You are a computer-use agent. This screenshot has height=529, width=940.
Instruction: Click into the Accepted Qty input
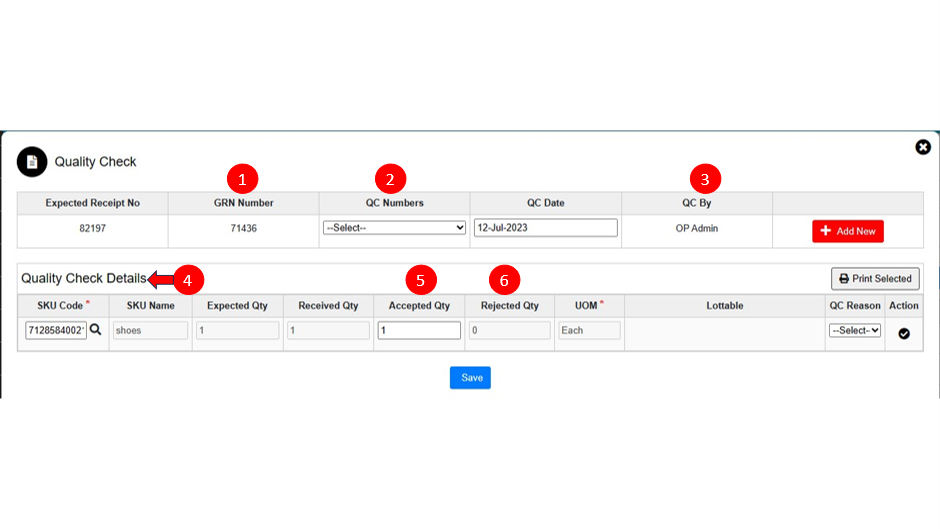point(419,330)
